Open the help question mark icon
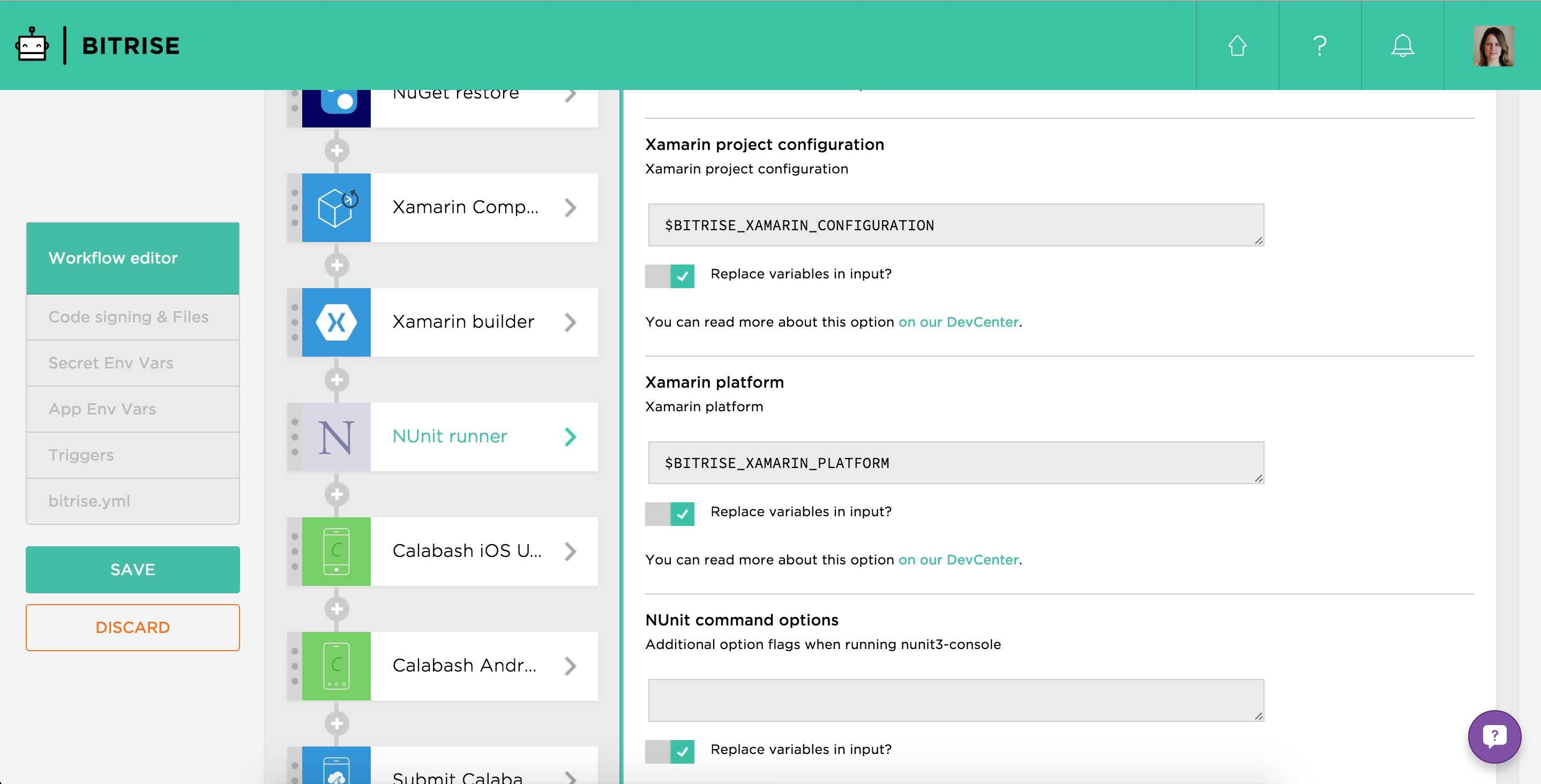The image size is (1541, 784). 1320,46
